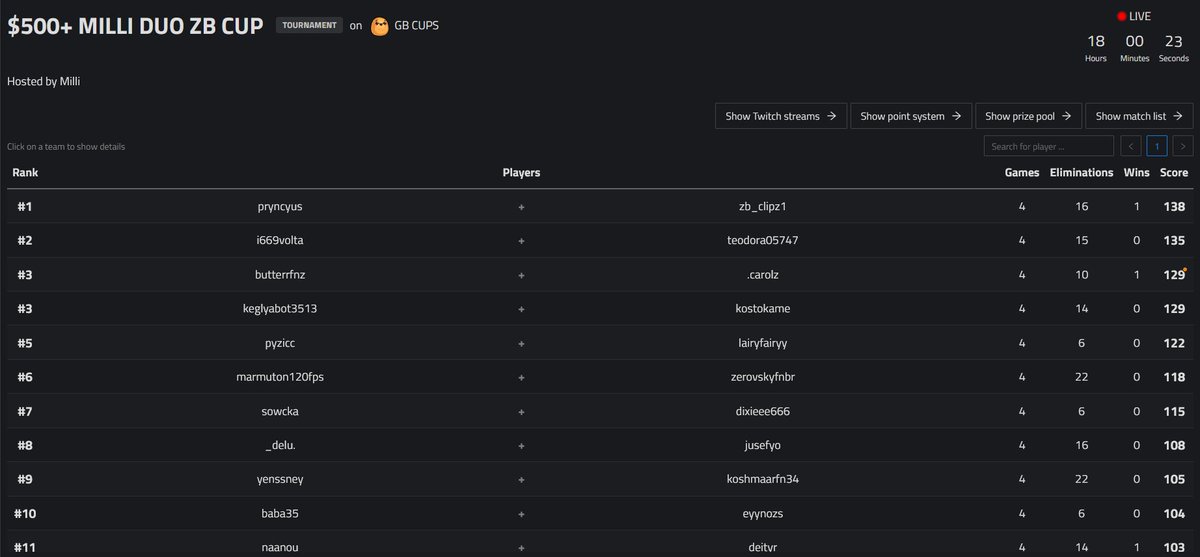This screenshot has height=557, width=1200.
Task: Click the Hosted by Milli text
Action: (43, 81)
